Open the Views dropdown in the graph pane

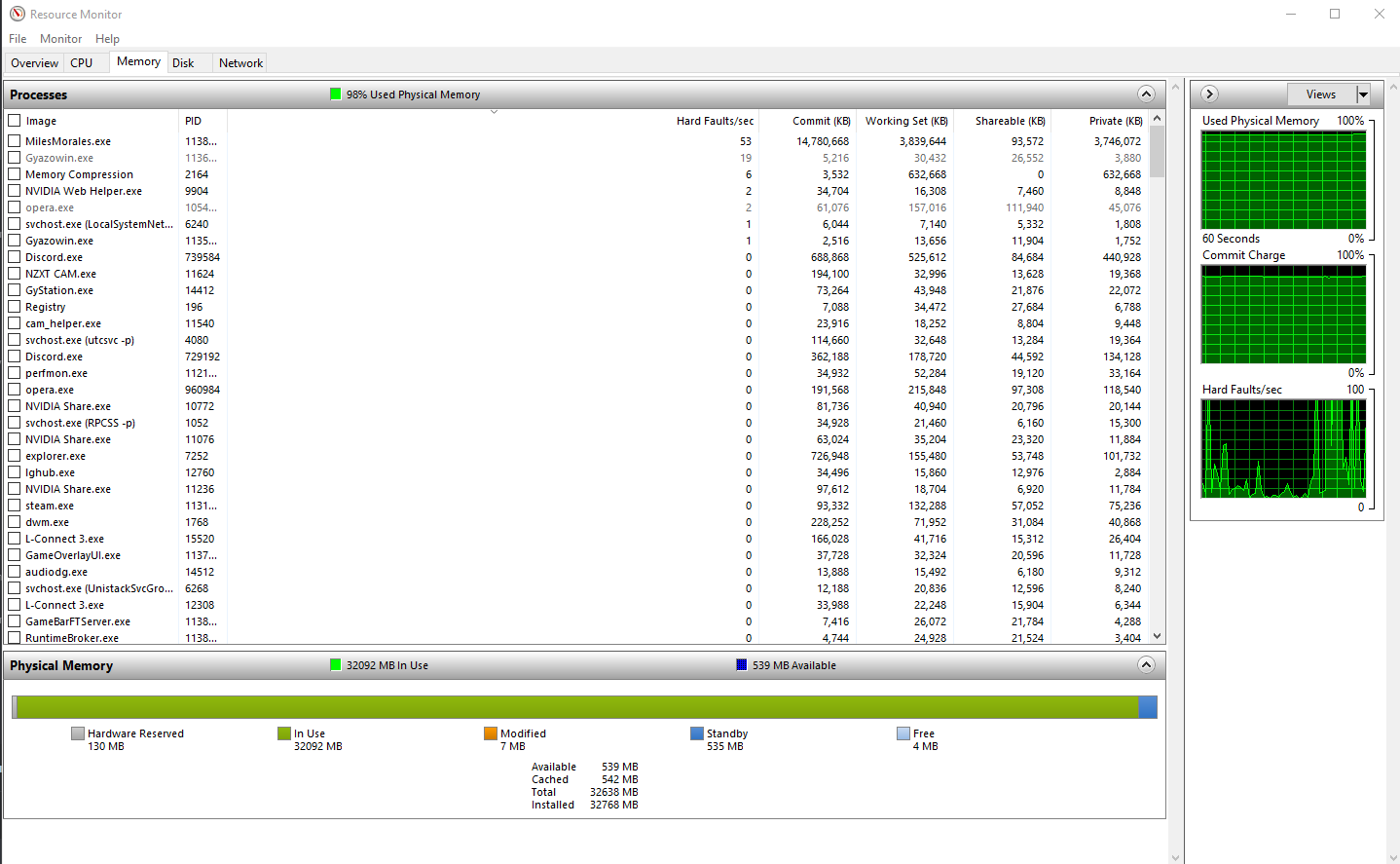pyautogui.click(x=1360, y=94)
